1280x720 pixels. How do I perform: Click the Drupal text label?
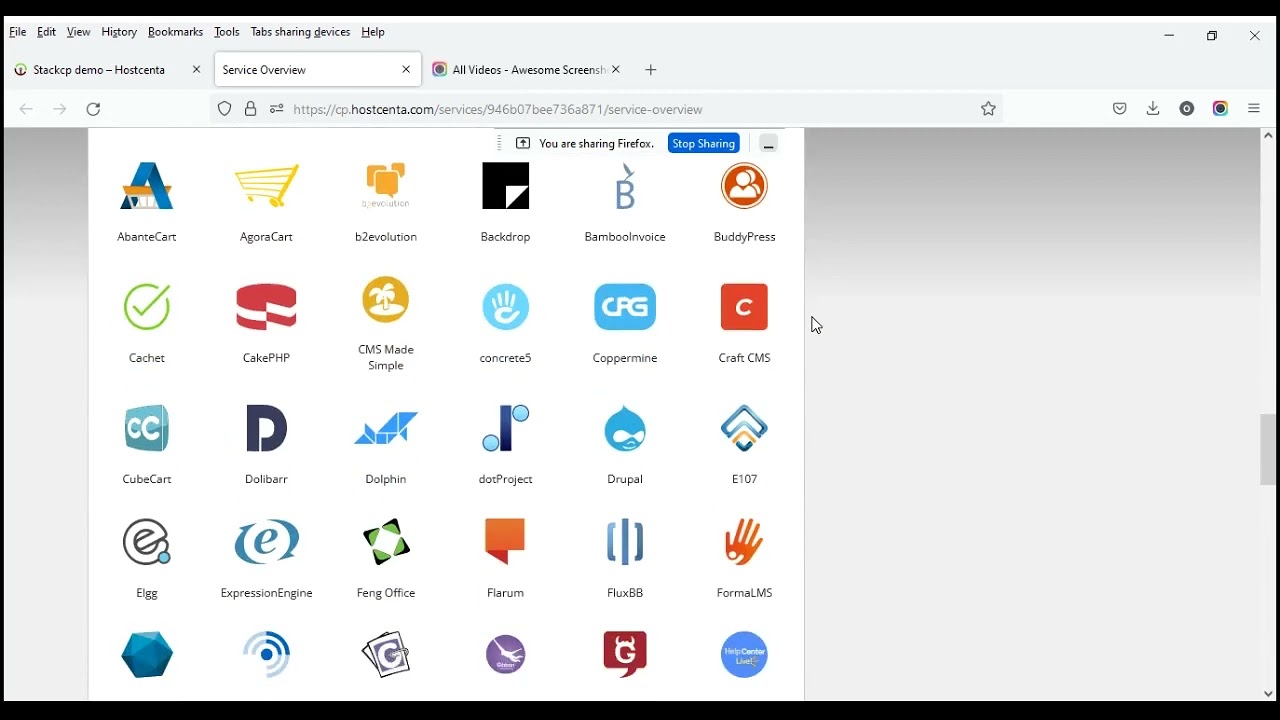click(x=626, y=480)
